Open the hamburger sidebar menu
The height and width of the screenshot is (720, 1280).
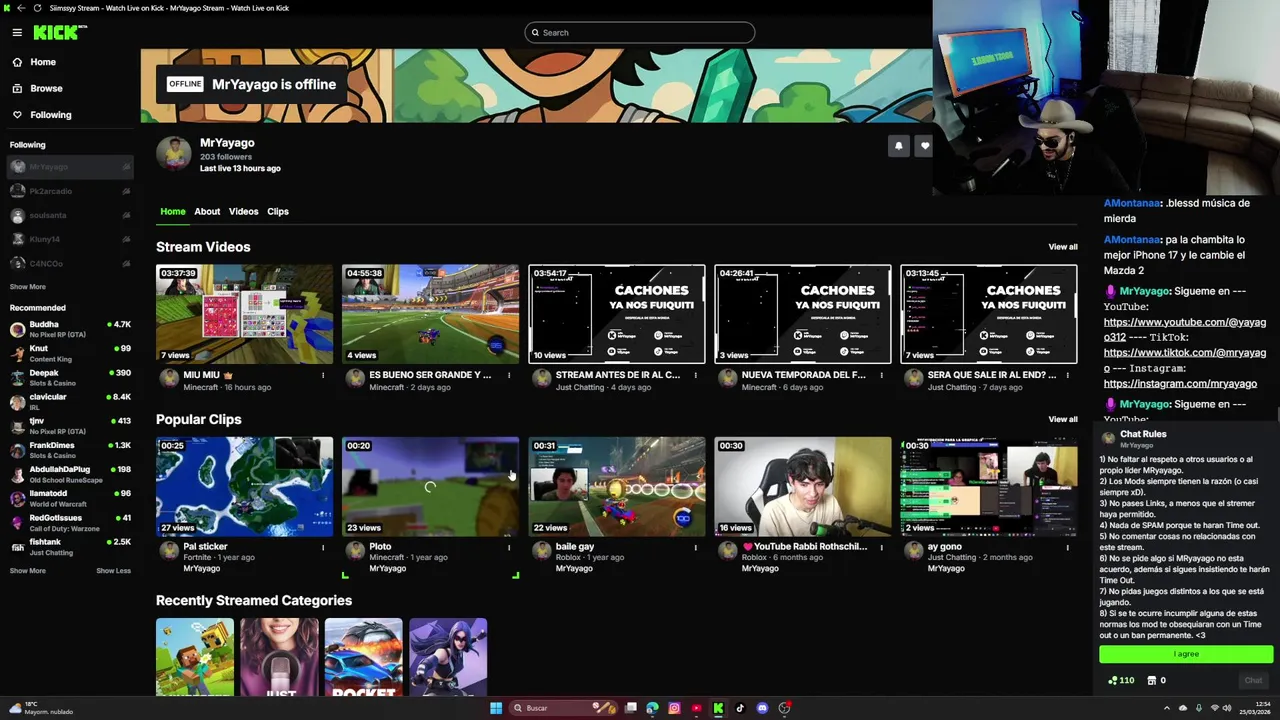point(17,32)
